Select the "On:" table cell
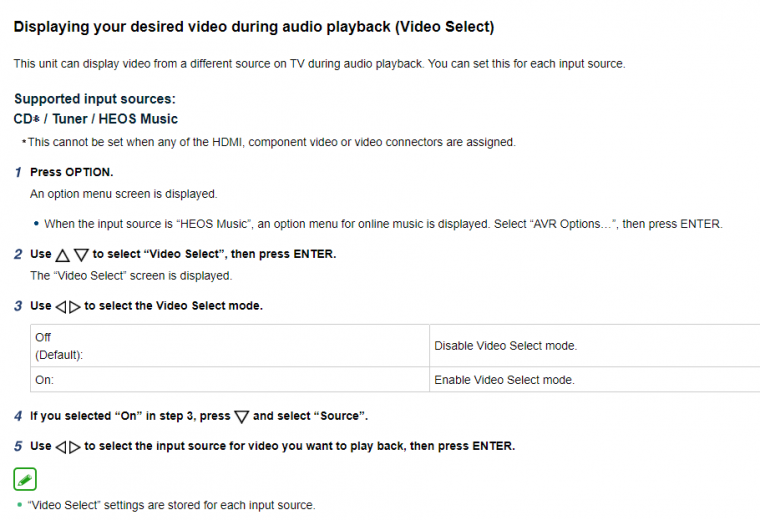 click(x=231, y=380)
